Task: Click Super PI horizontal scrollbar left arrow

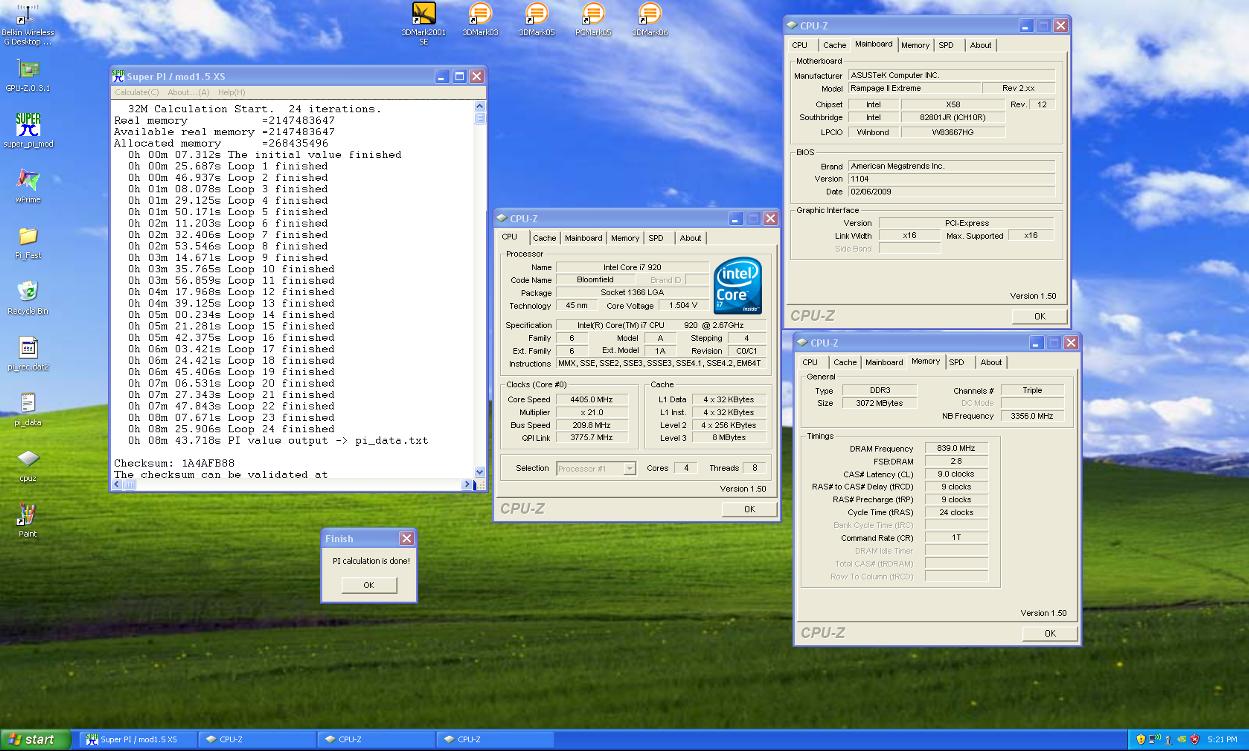Action: point(117,485)
